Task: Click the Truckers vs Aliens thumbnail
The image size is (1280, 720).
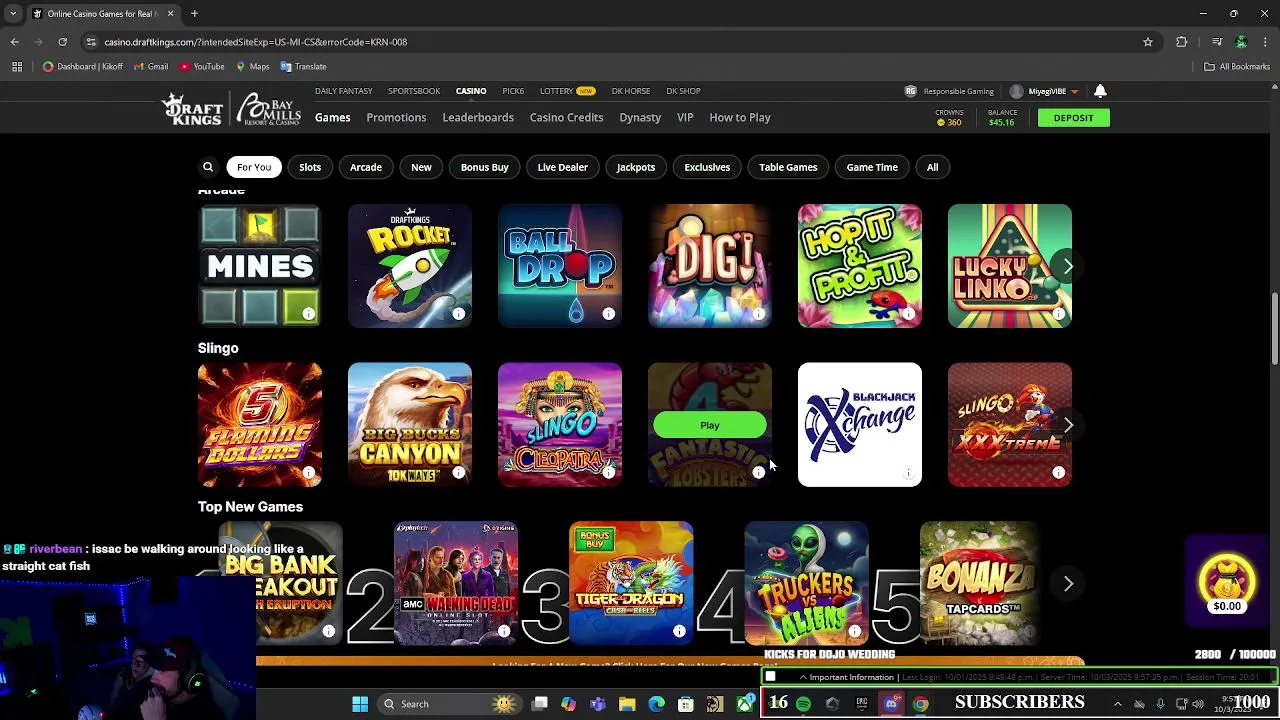Action: (x=806, y=583)
